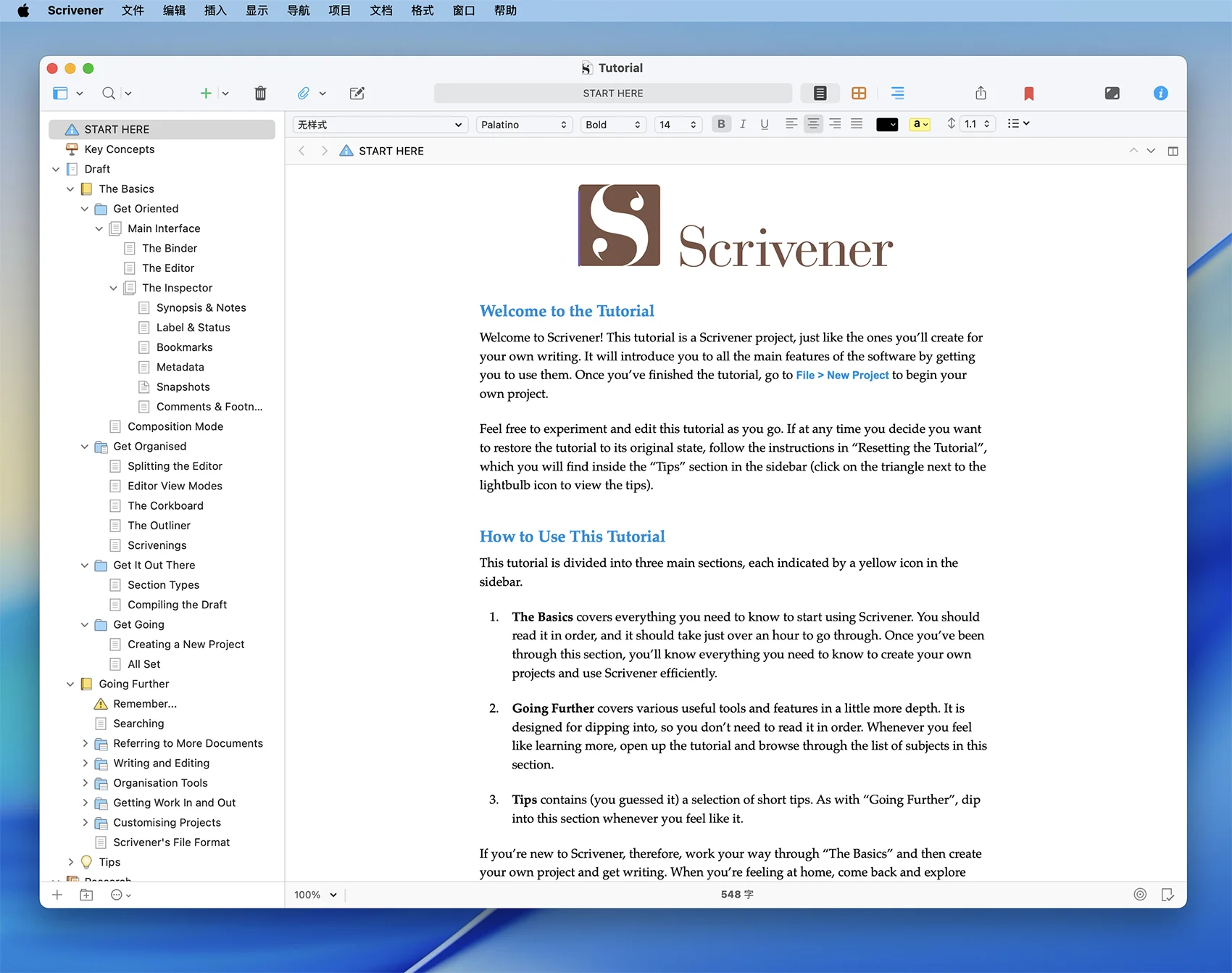
Task: Open the 项目 menu
Action: pos(339,10)
